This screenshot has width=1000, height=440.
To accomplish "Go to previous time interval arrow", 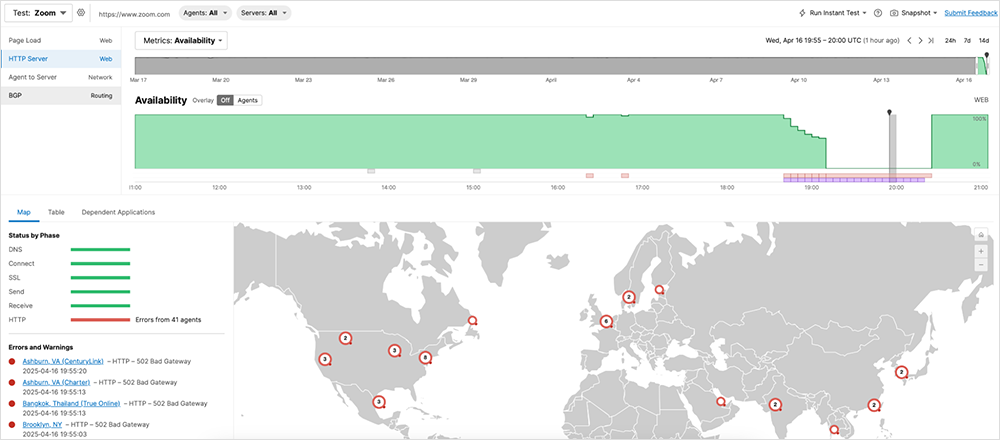I will [909, 41].
